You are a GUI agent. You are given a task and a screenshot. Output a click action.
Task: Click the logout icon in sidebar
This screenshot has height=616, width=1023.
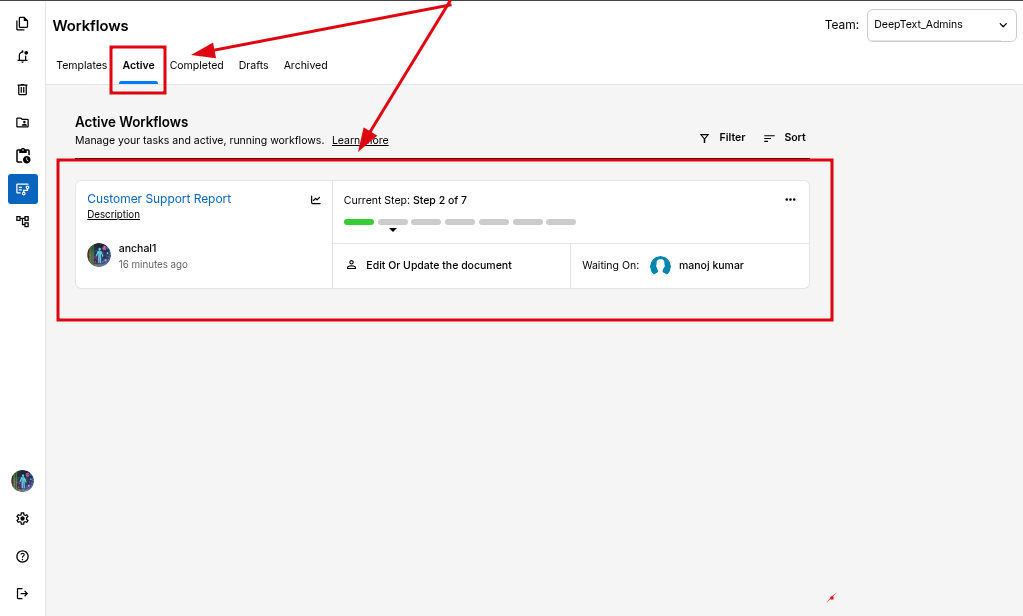click(22, 593)
